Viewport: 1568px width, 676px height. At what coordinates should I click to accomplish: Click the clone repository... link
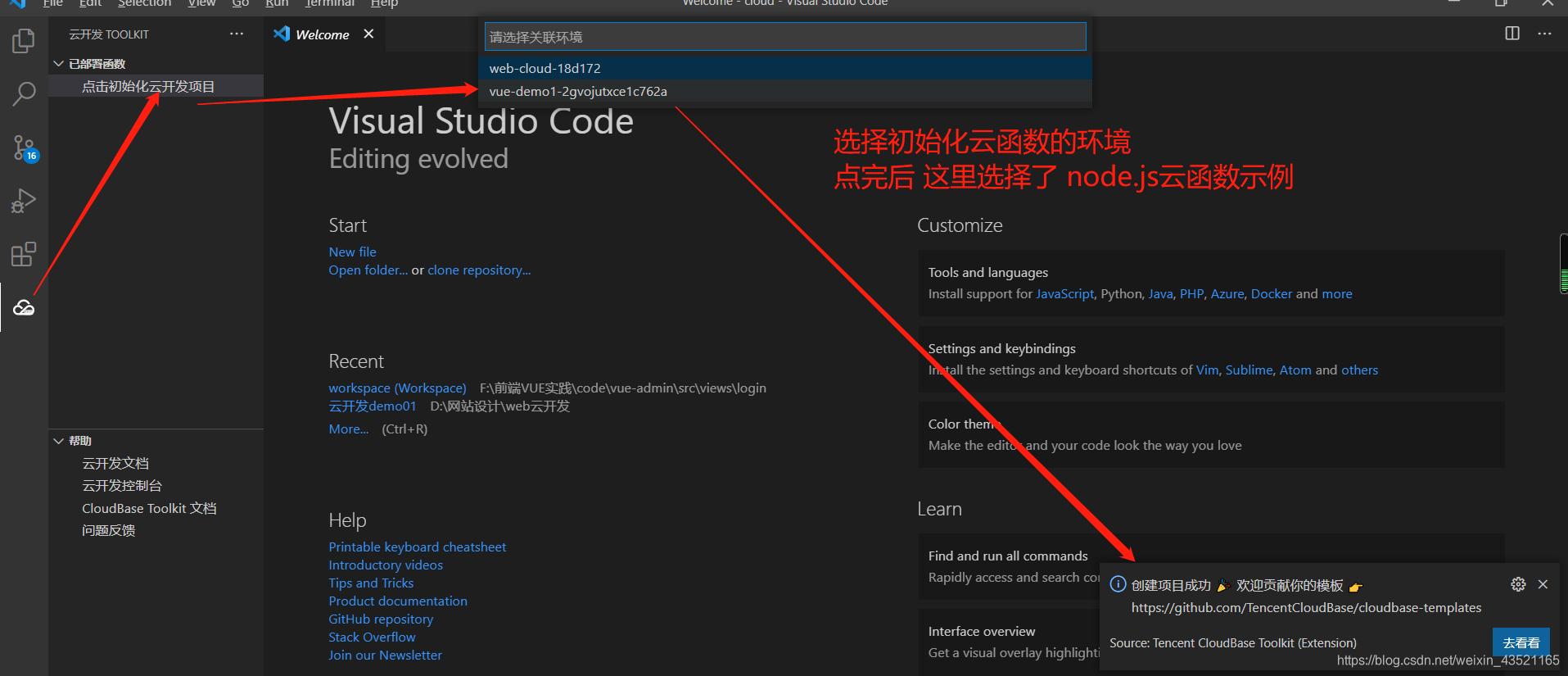pyautogui.click(x=479, y=270)
